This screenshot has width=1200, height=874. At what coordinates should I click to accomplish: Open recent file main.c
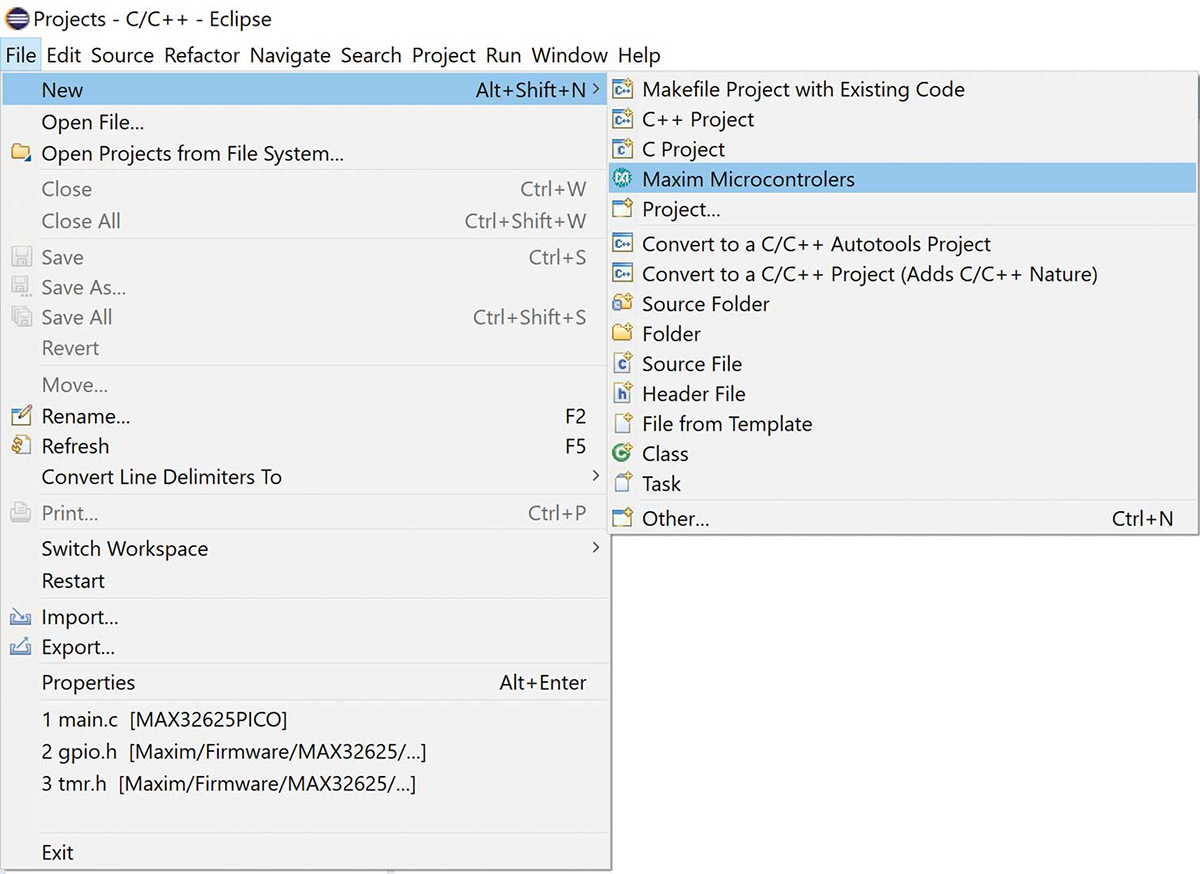(x=164, y=719)
